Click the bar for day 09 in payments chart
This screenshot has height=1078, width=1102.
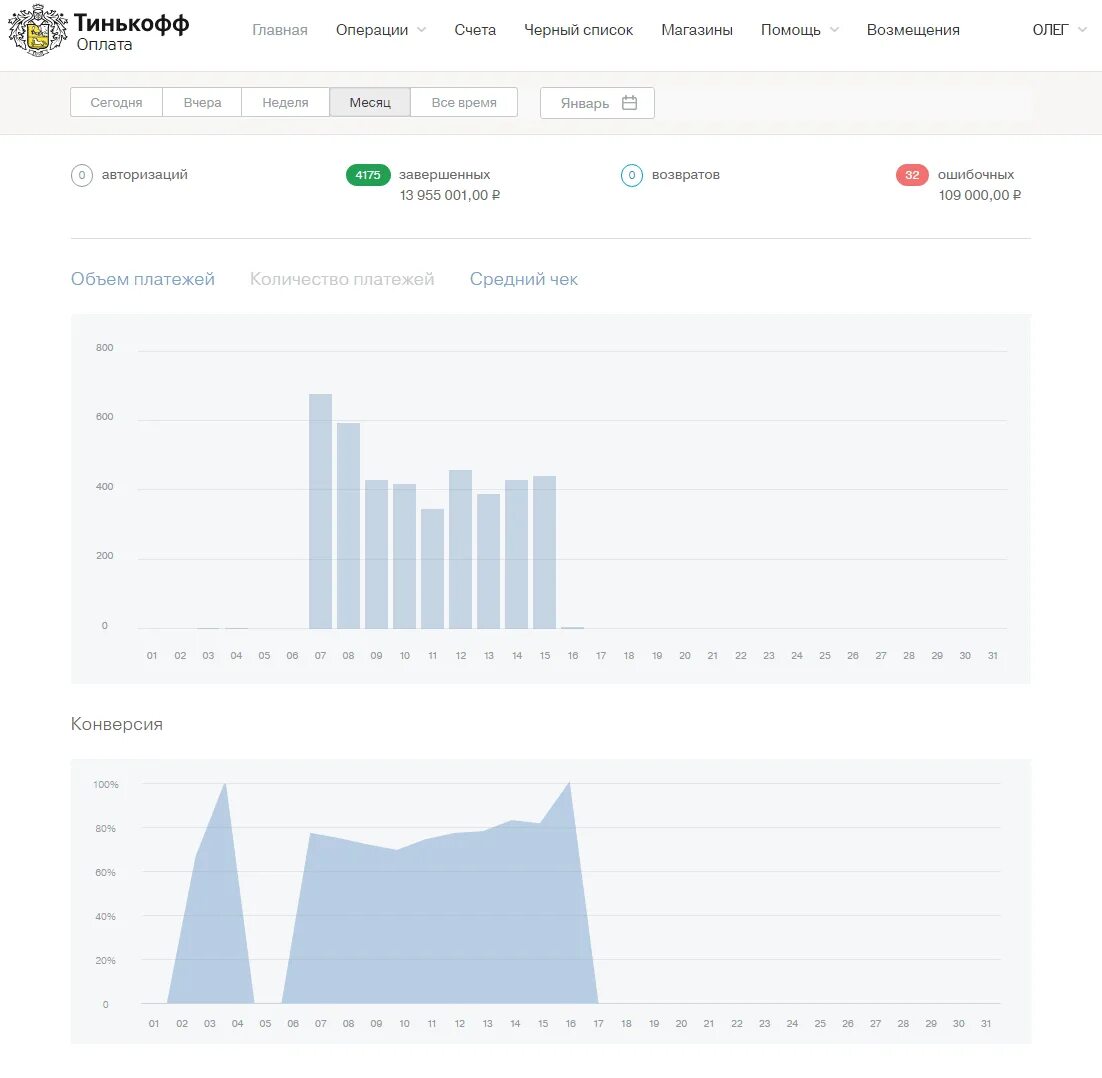pyautogui.click(x=377, y=554)
